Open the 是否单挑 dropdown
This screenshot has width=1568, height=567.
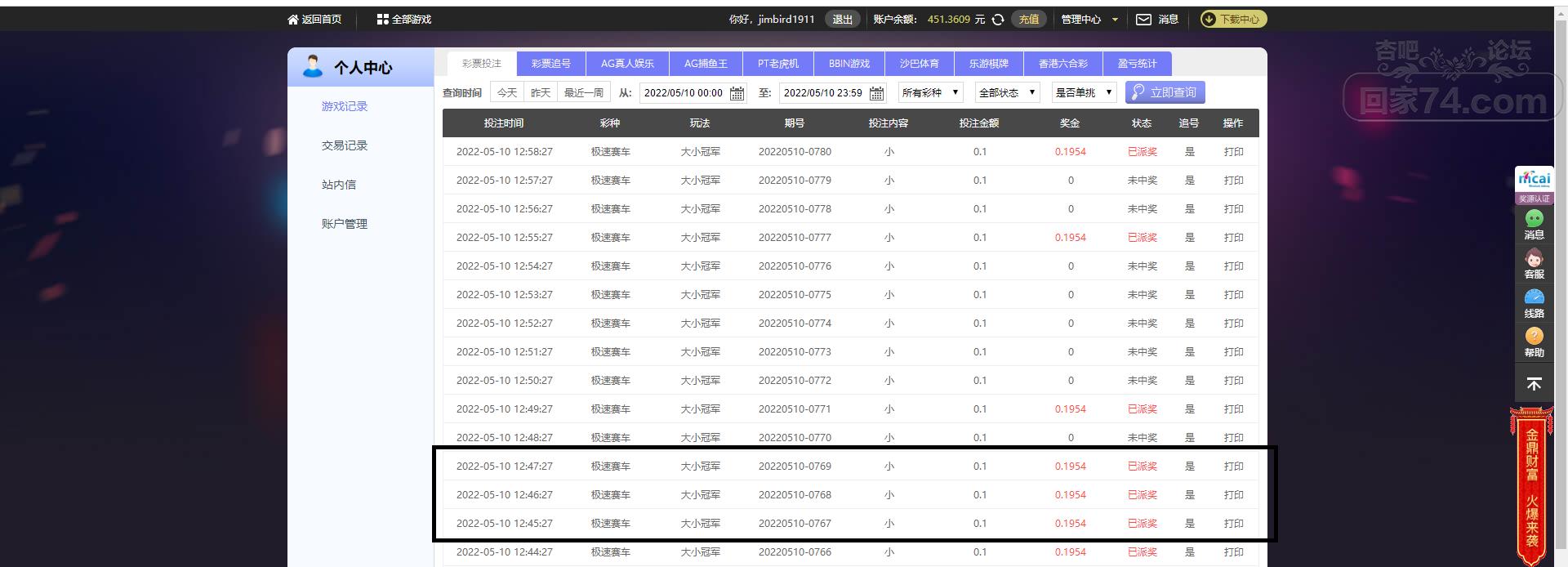[x=1084, y=92]
